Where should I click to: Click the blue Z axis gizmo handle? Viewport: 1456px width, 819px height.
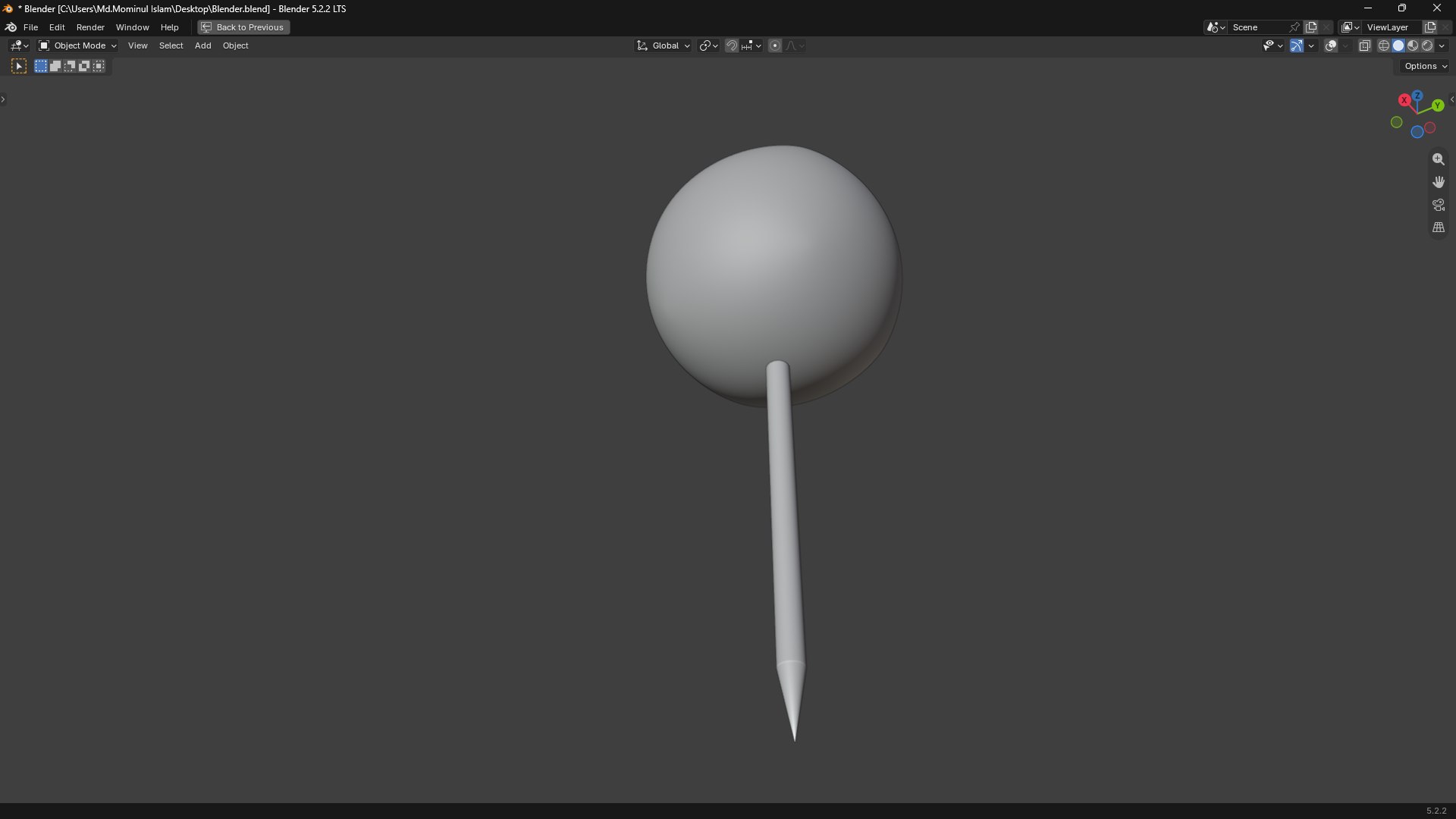pos(1417,96)
